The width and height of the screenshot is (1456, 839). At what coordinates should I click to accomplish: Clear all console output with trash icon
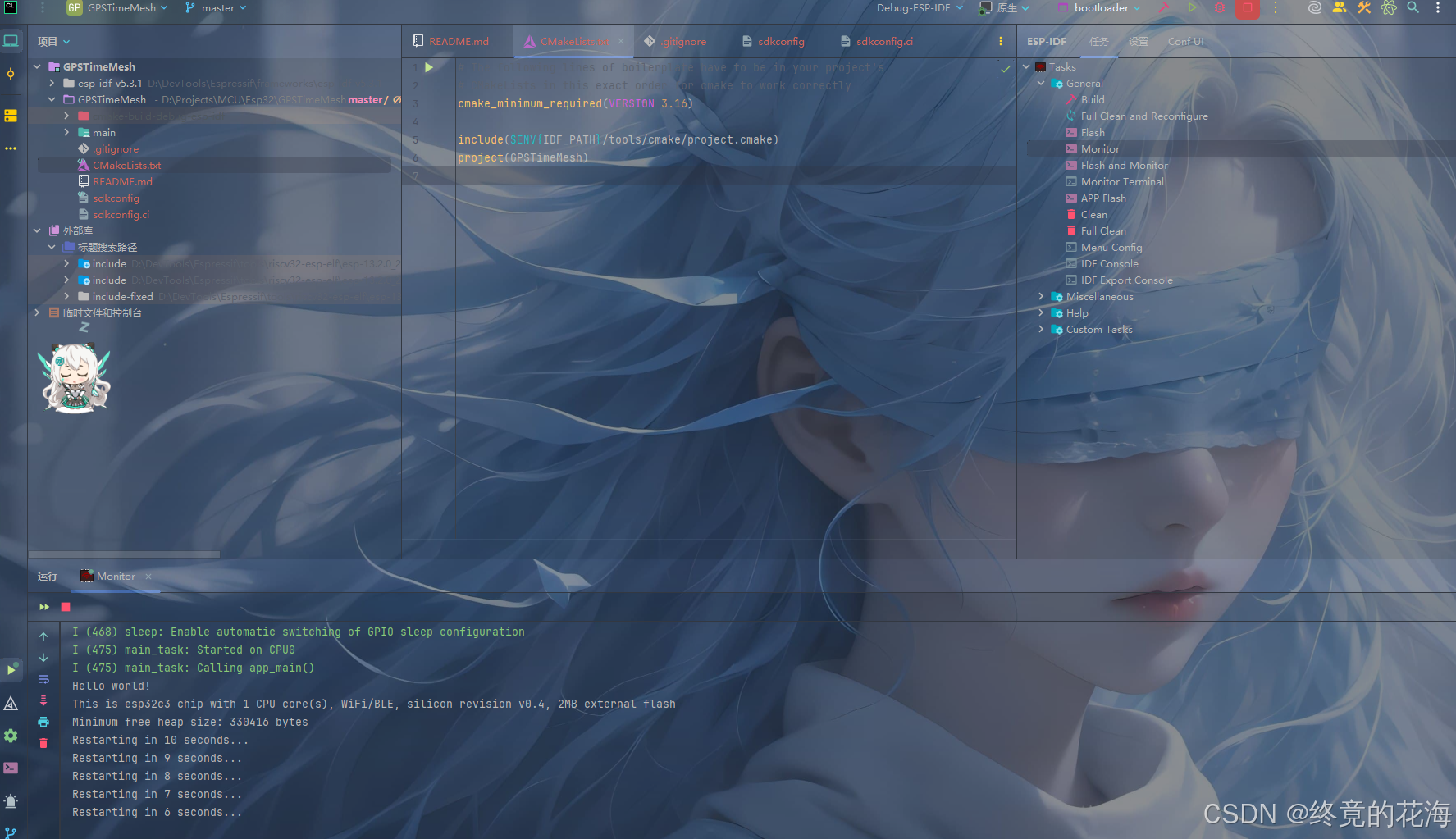point(43,743)
